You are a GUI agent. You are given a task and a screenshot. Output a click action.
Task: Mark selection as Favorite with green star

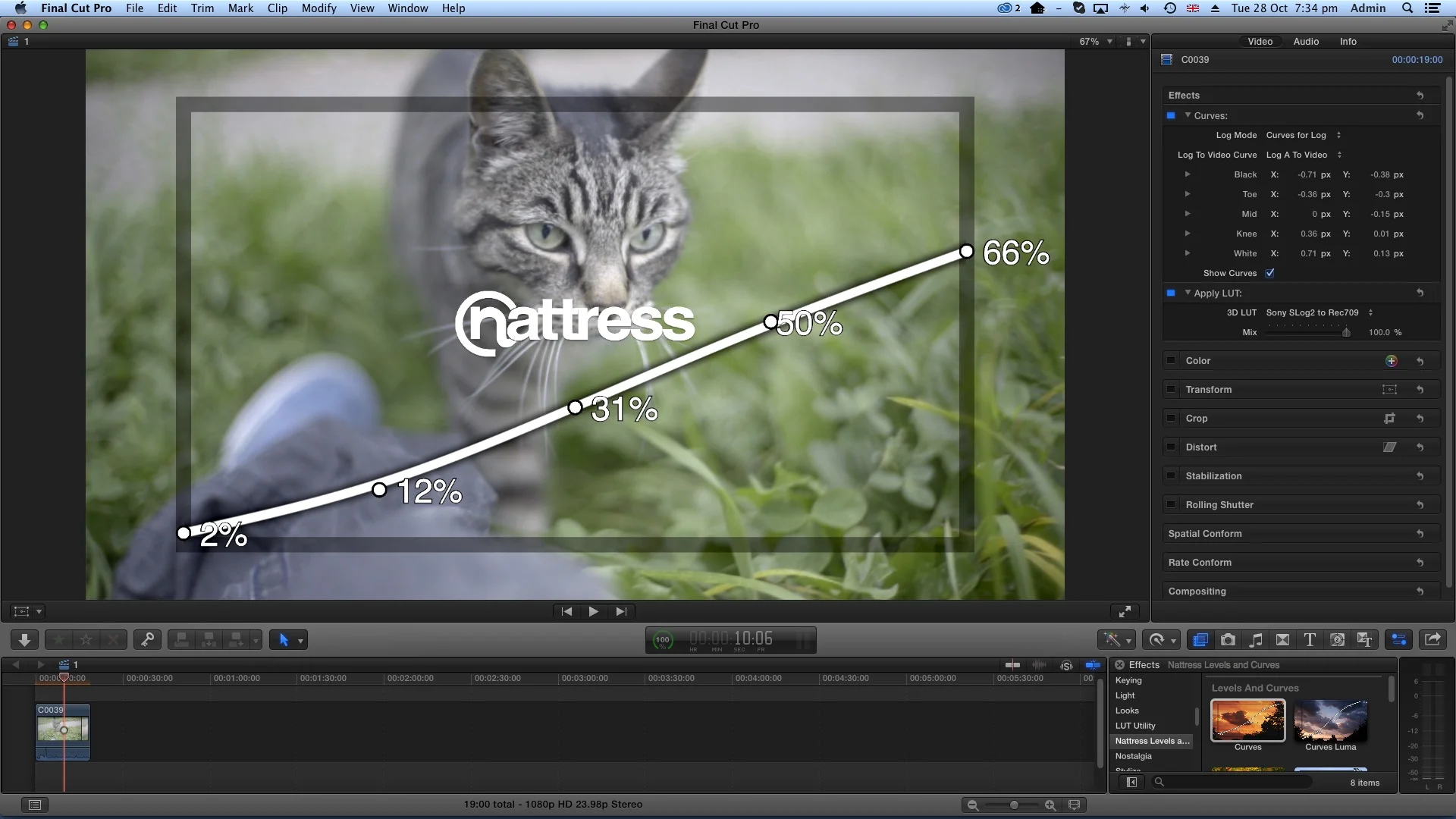[58, 640]
